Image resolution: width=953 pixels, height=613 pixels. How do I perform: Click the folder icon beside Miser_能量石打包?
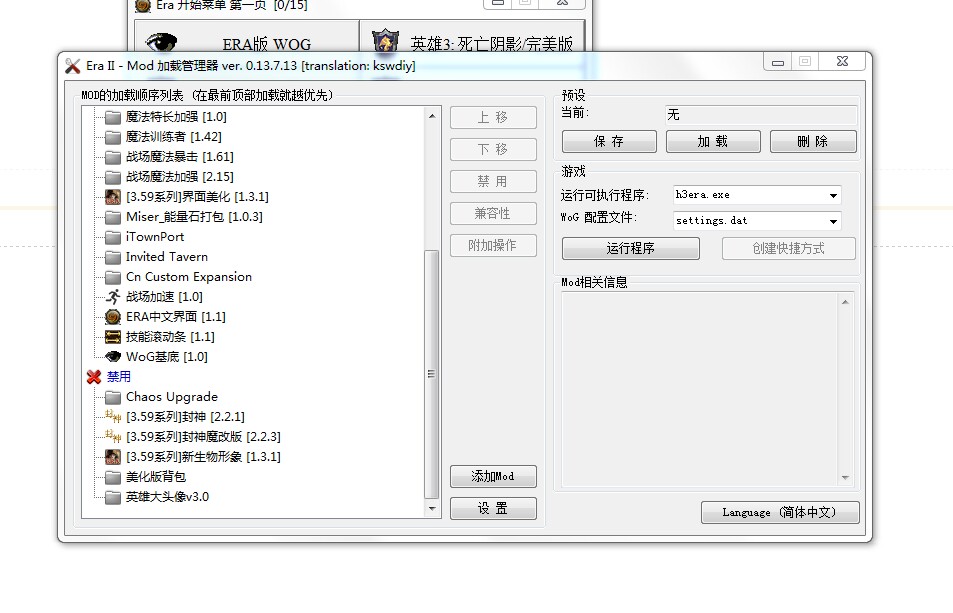point(112,217)
